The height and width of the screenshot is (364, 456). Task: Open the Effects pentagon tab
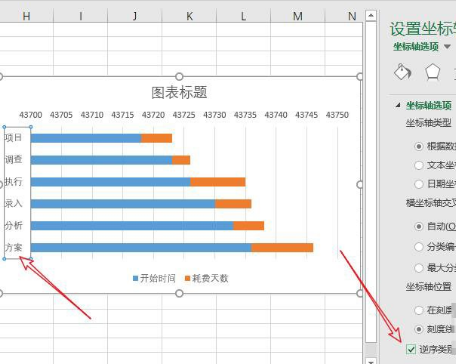(432, 72)
